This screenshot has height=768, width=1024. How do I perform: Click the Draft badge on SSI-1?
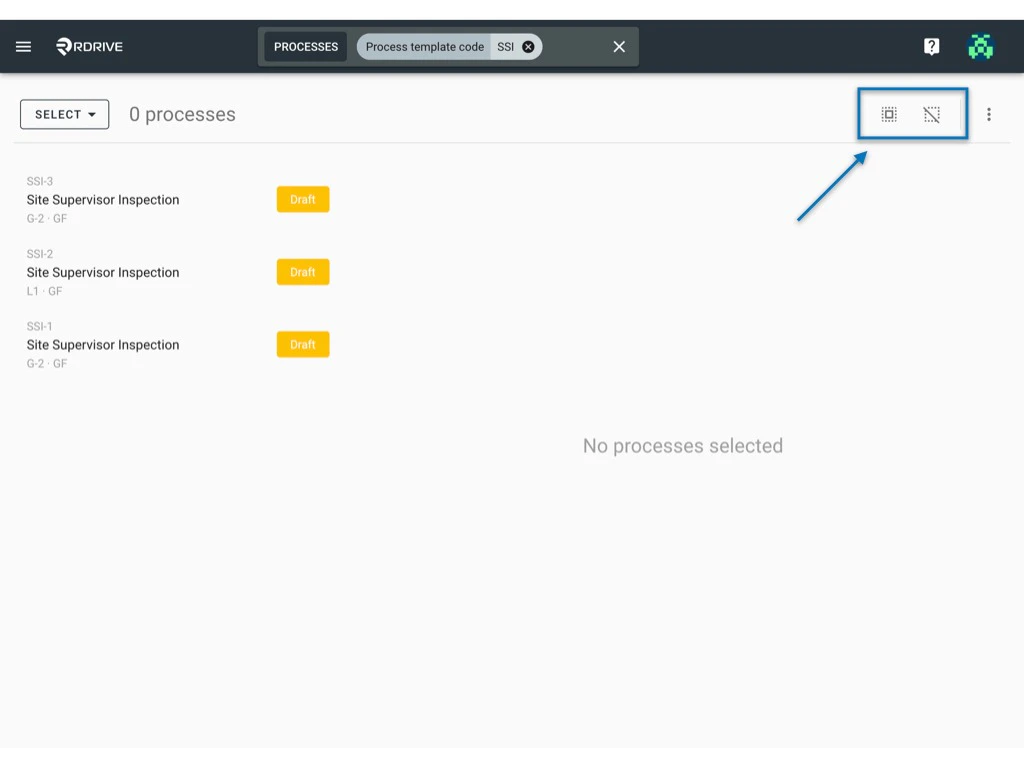pyautogui.click(x=302, y=344)
